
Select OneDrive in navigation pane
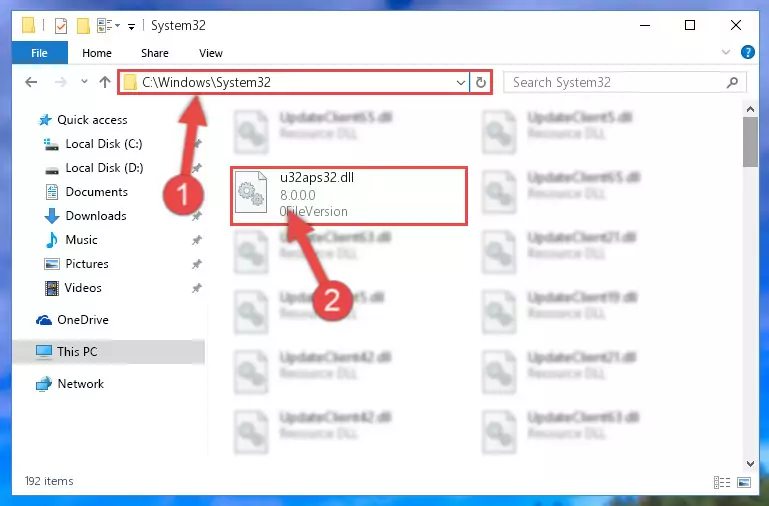[x=83, y=320]
